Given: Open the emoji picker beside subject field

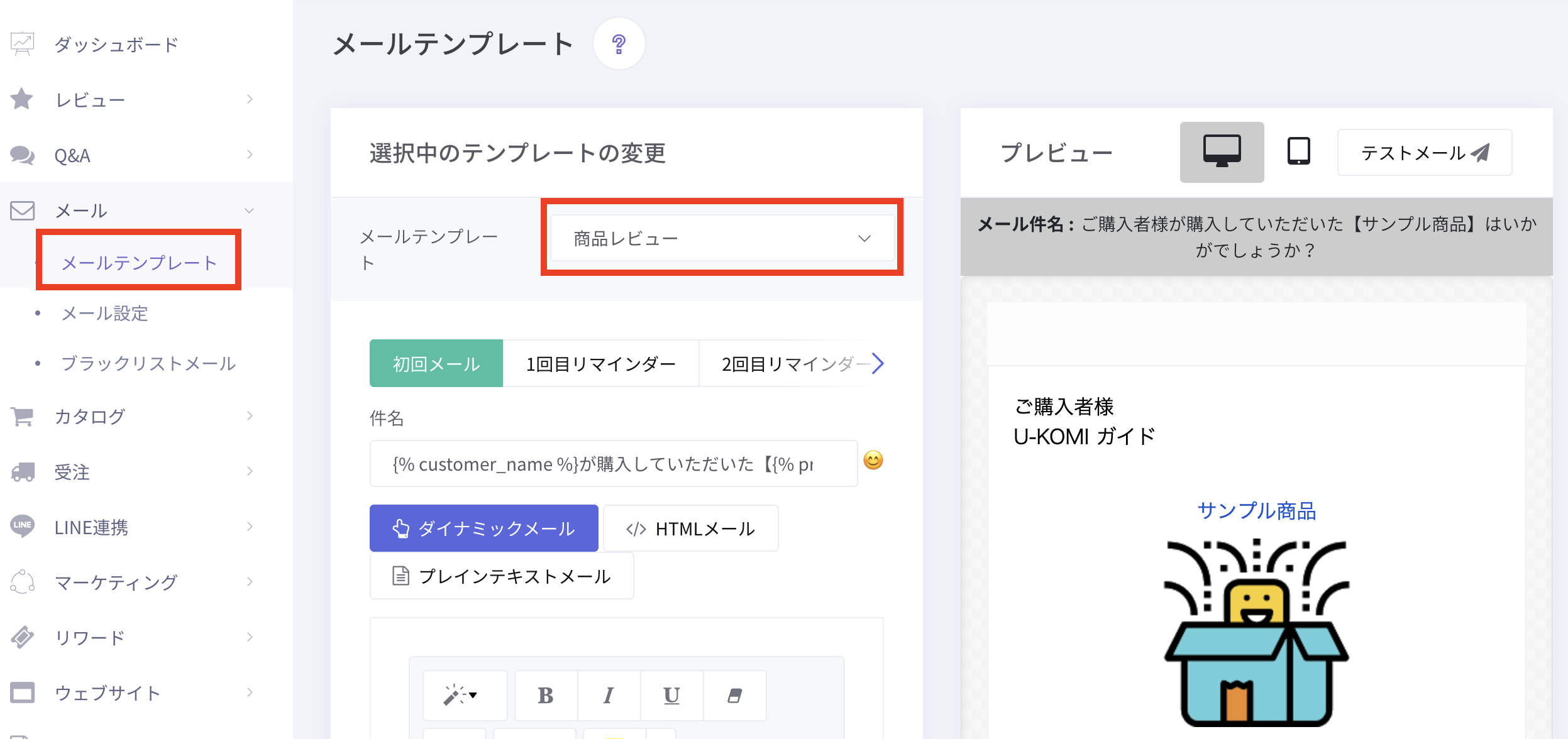Looking at the screenshot, I should 873,461.
